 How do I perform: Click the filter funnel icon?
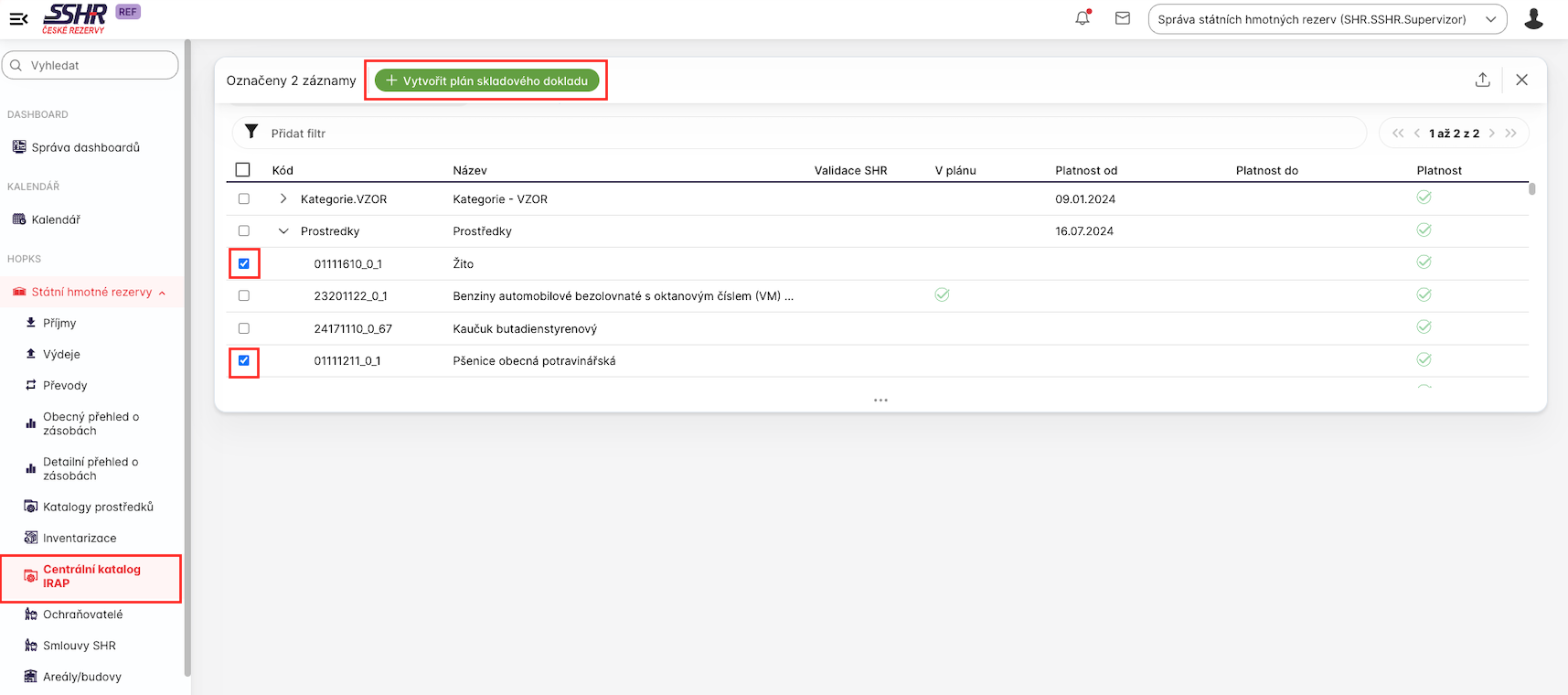tap(251, 133)
